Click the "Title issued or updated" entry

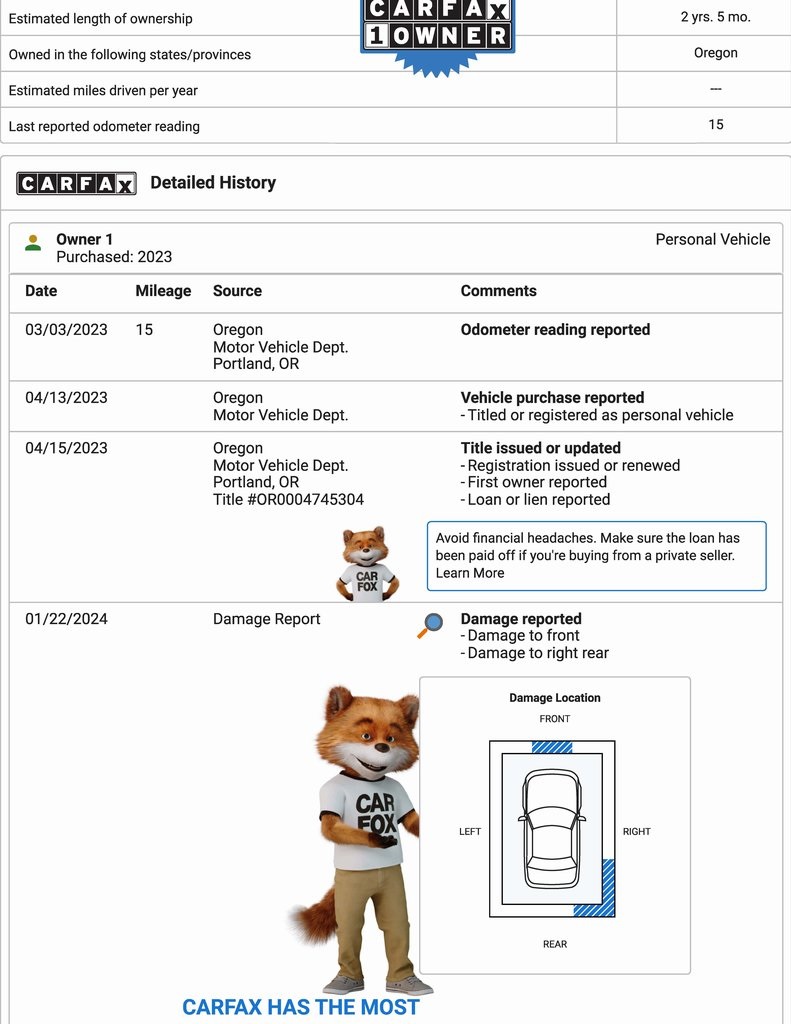coord(540,448)
